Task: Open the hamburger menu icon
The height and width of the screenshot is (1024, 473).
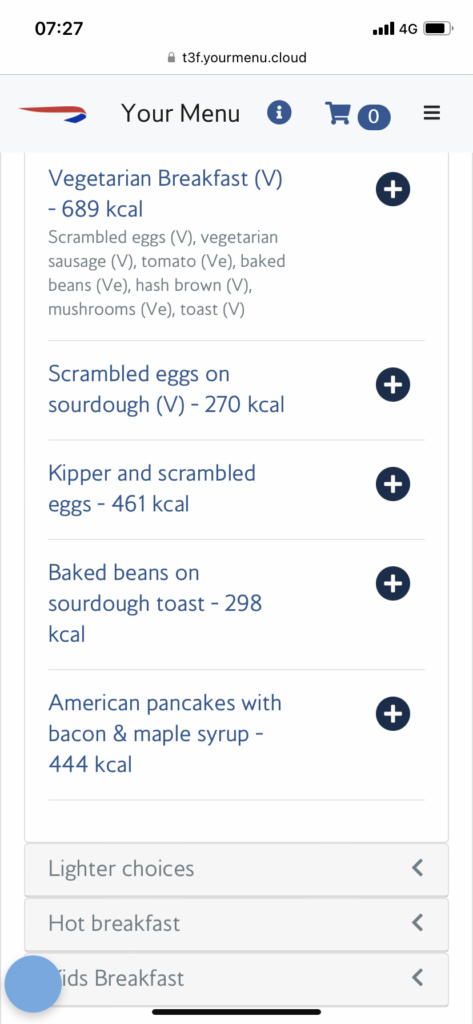Action: tap(432, 113)
